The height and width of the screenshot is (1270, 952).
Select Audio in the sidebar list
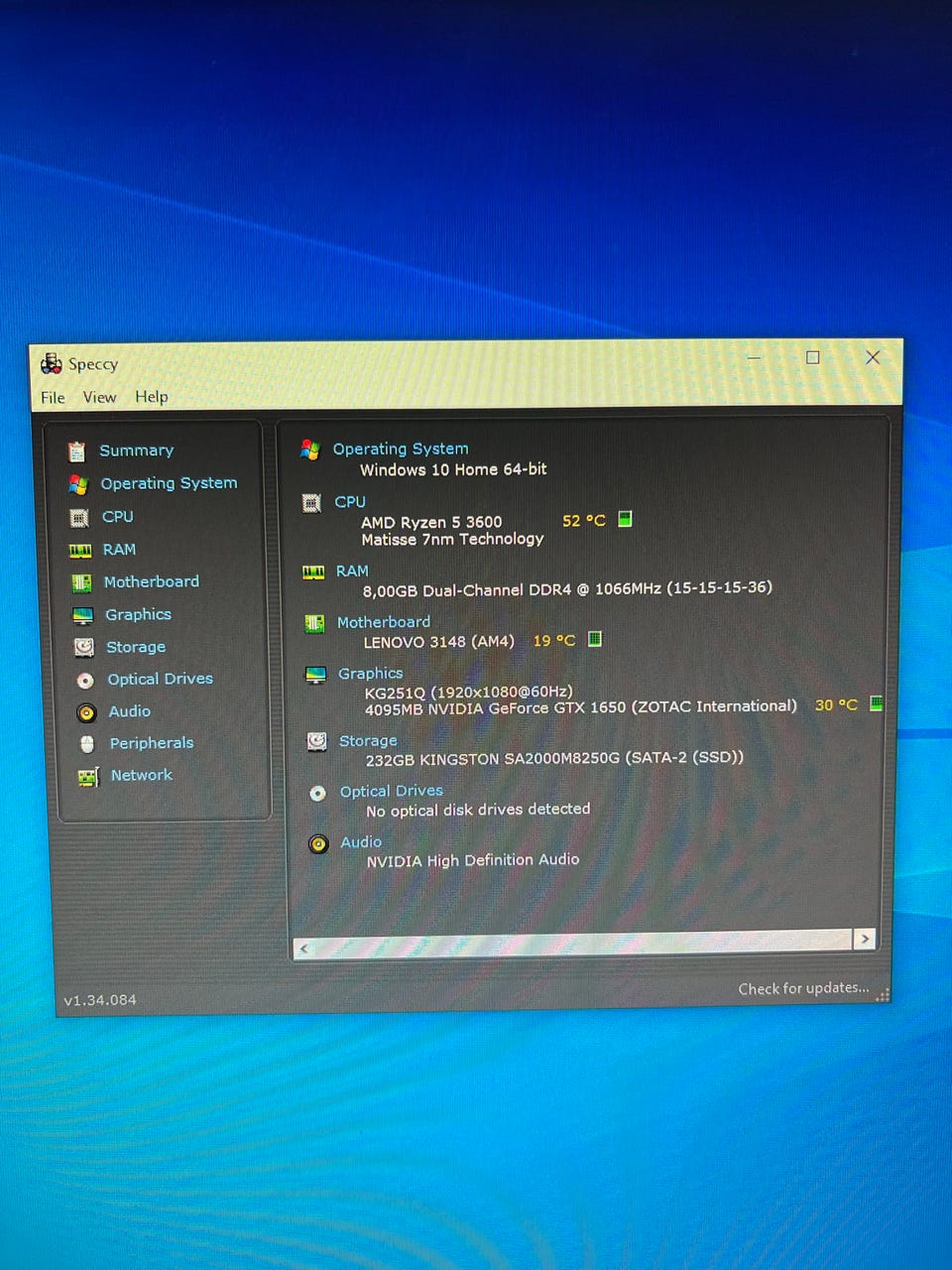(130, 711)
